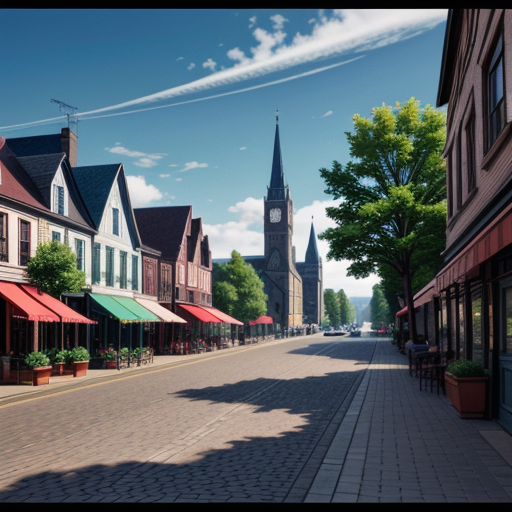Select the small round tree by the left shops
This screenshot has height=512, width=512.
[55, 268]
